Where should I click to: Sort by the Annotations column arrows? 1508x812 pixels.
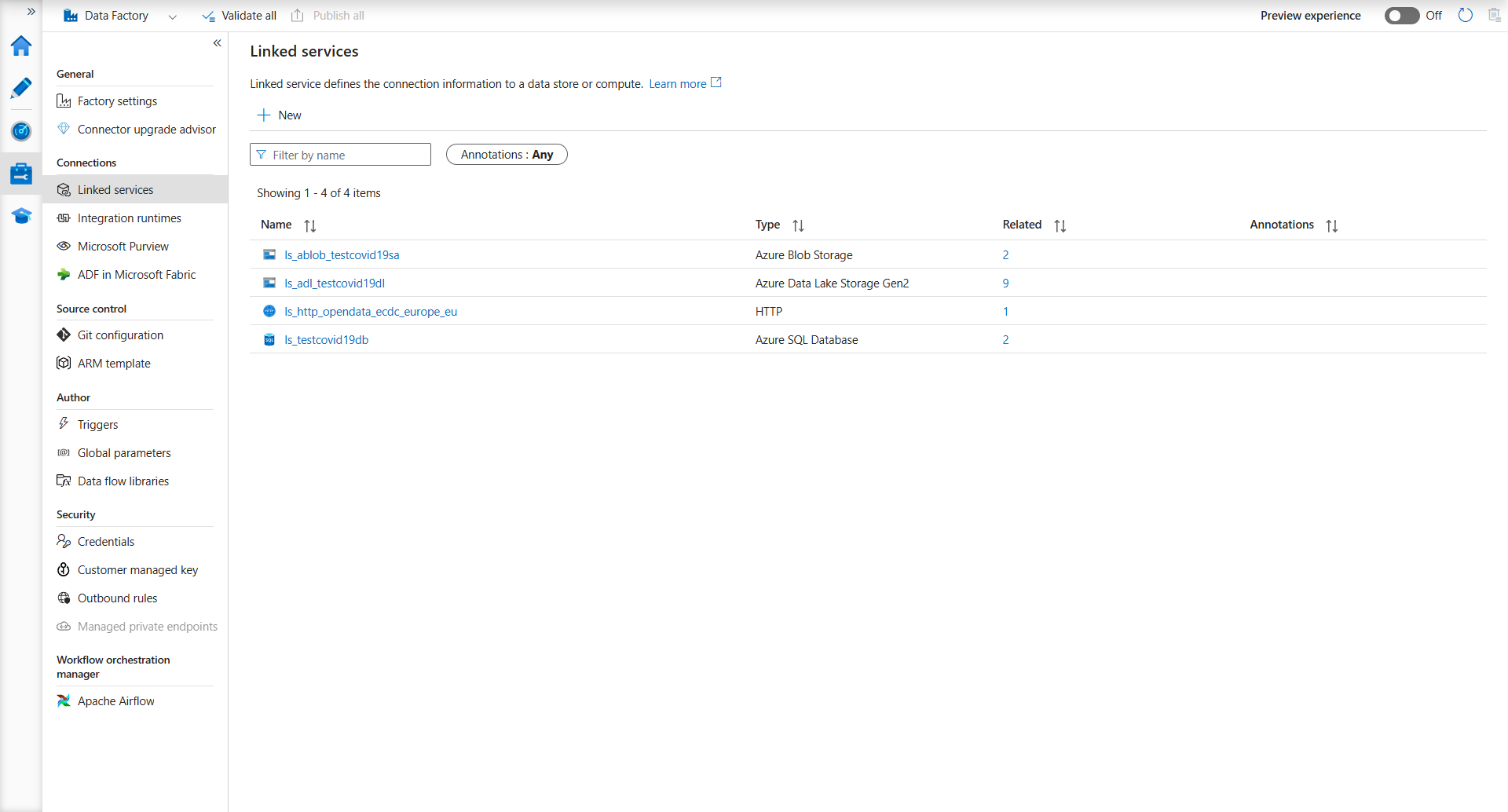tap(1332, 226)
